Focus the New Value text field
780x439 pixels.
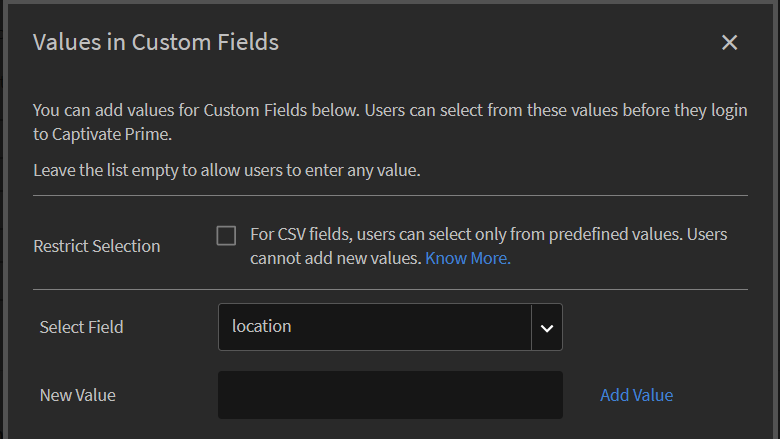(x=390, y=395)
